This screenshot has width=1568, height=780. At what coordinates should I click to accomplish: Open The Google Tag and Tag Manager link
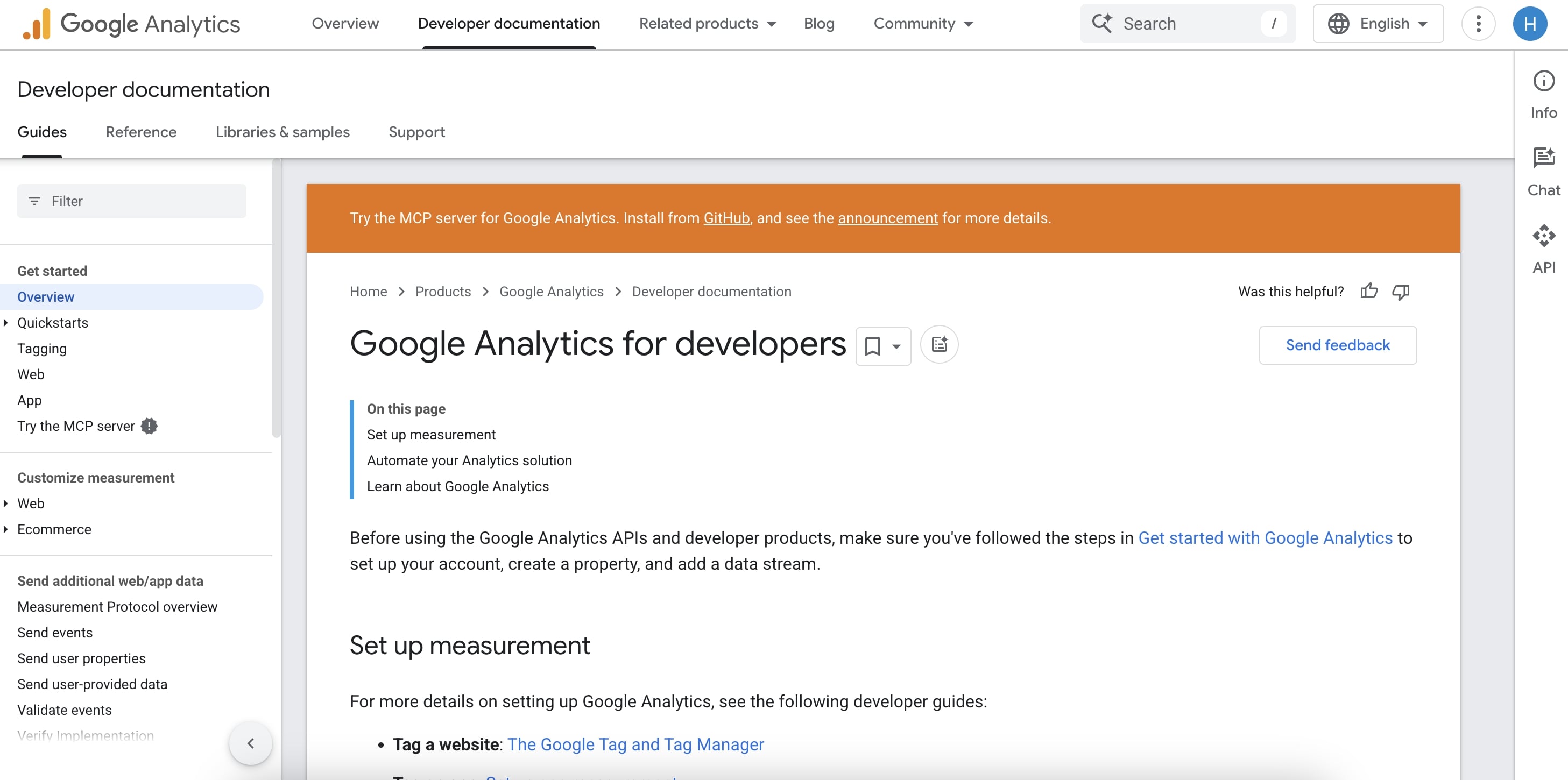tap(635, 744)
